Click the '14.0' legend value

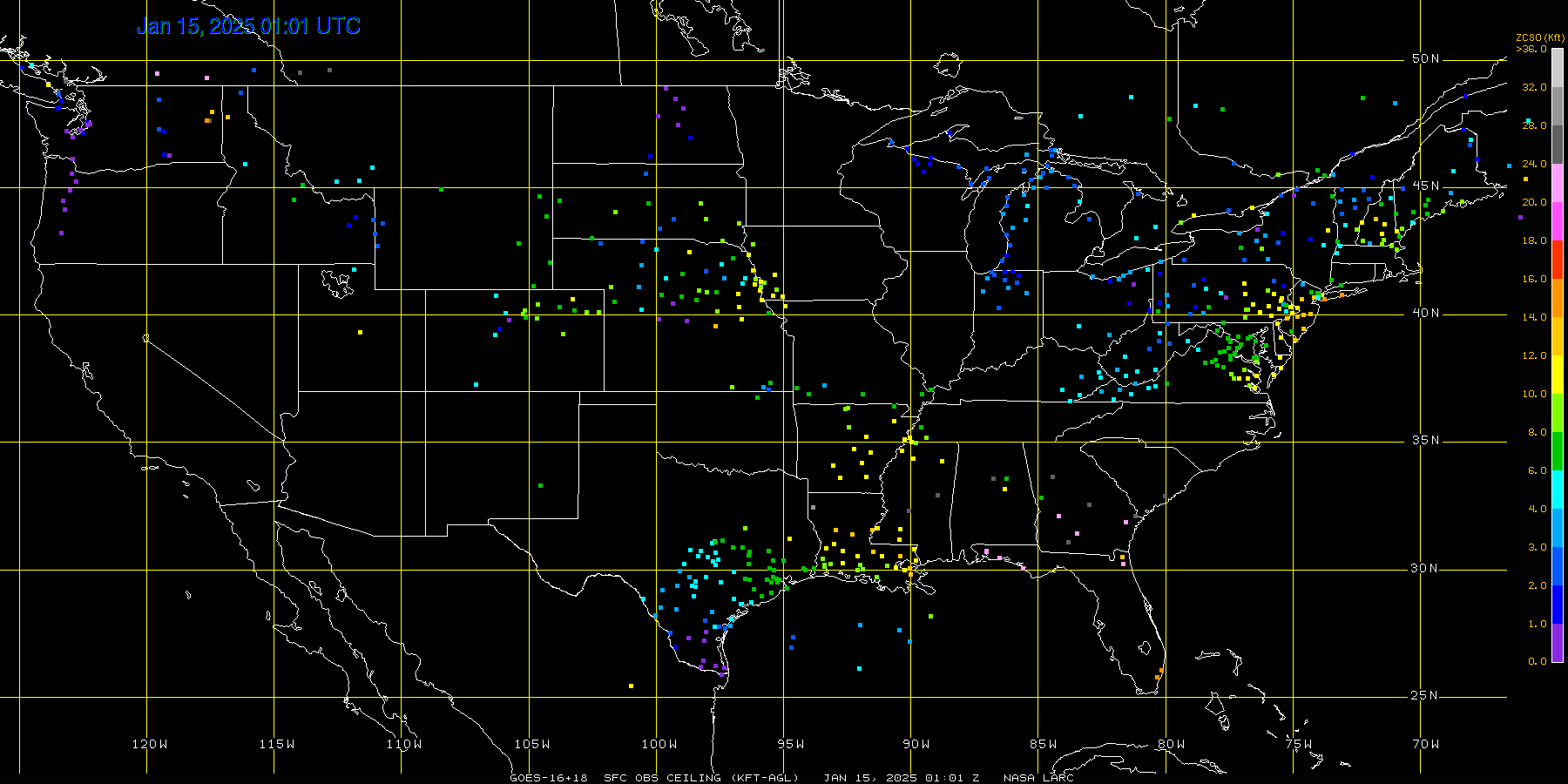[1534, 317]
